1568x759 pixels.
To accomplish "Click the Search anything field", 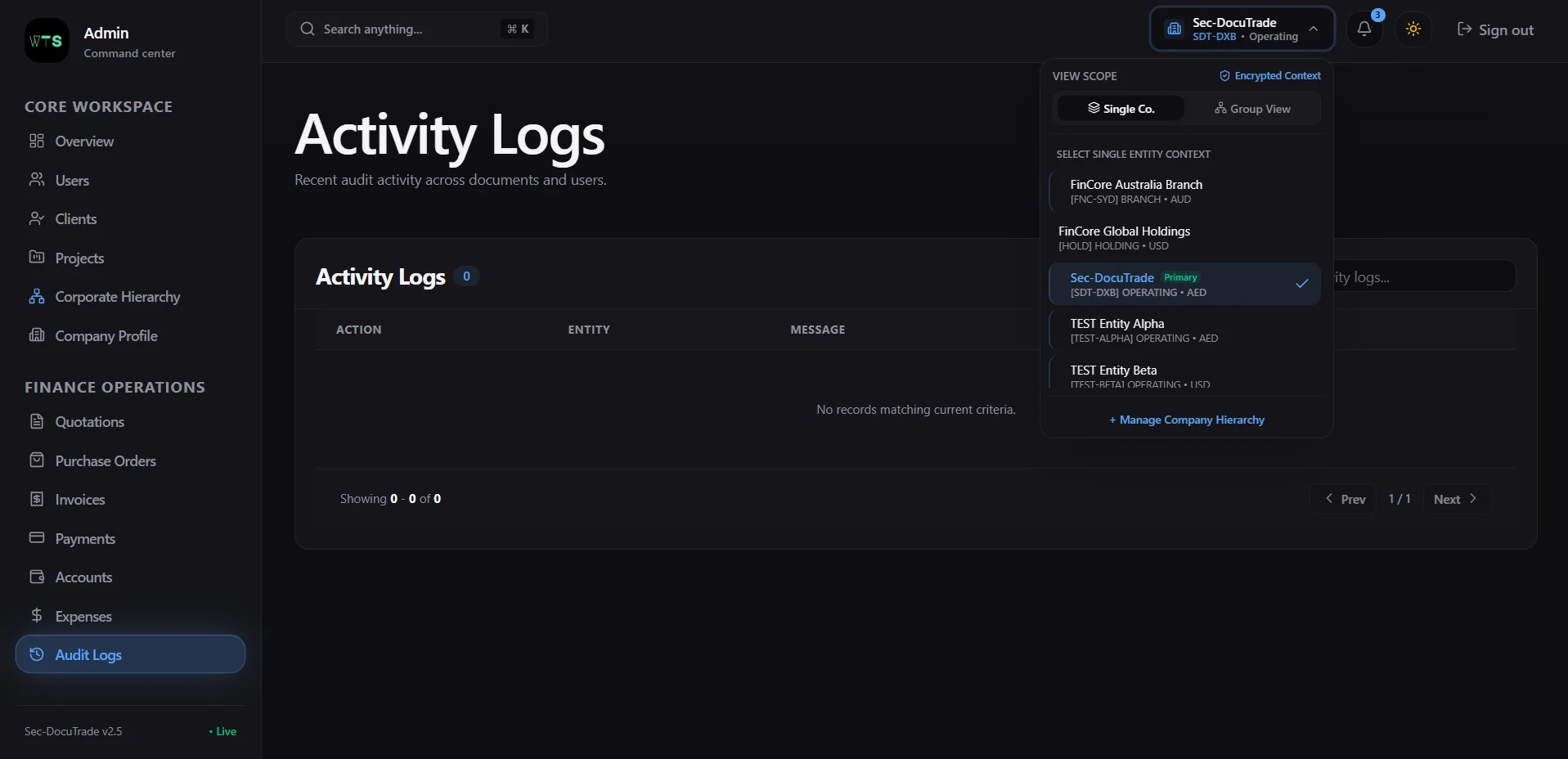I will coord(416,29).
